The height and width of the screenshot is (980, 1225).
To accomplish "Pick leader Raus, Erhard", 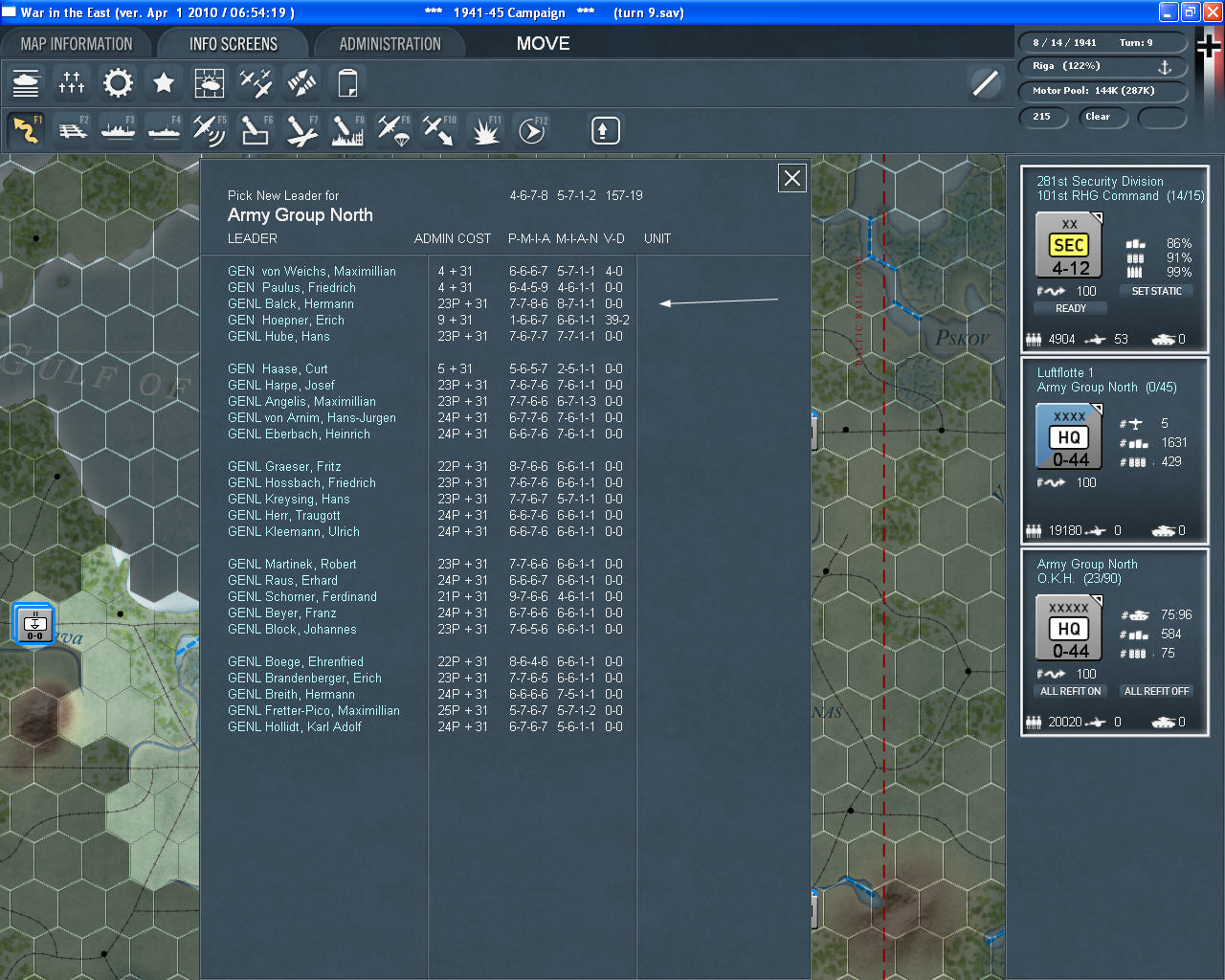I will 283,581.
